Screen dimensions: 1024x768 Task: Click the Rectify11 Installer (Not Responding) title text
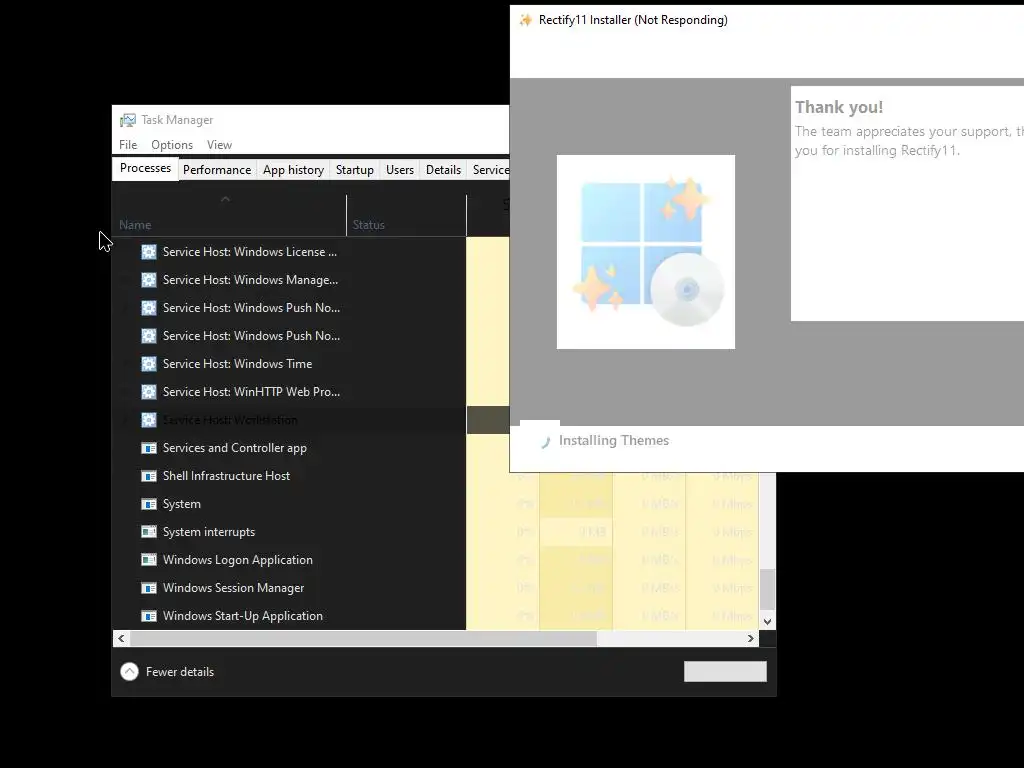(633, 20)
